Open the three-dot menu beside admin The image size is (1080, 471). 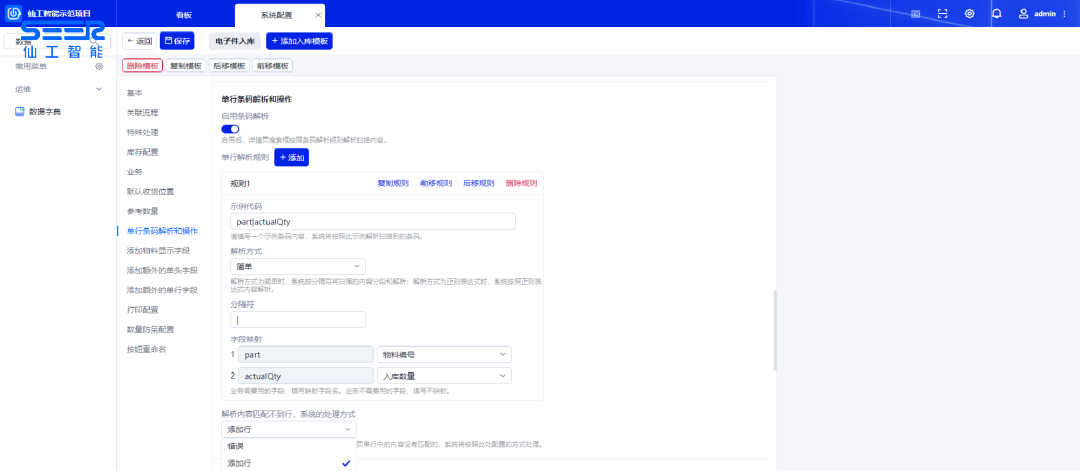(x=1064, y=14)
